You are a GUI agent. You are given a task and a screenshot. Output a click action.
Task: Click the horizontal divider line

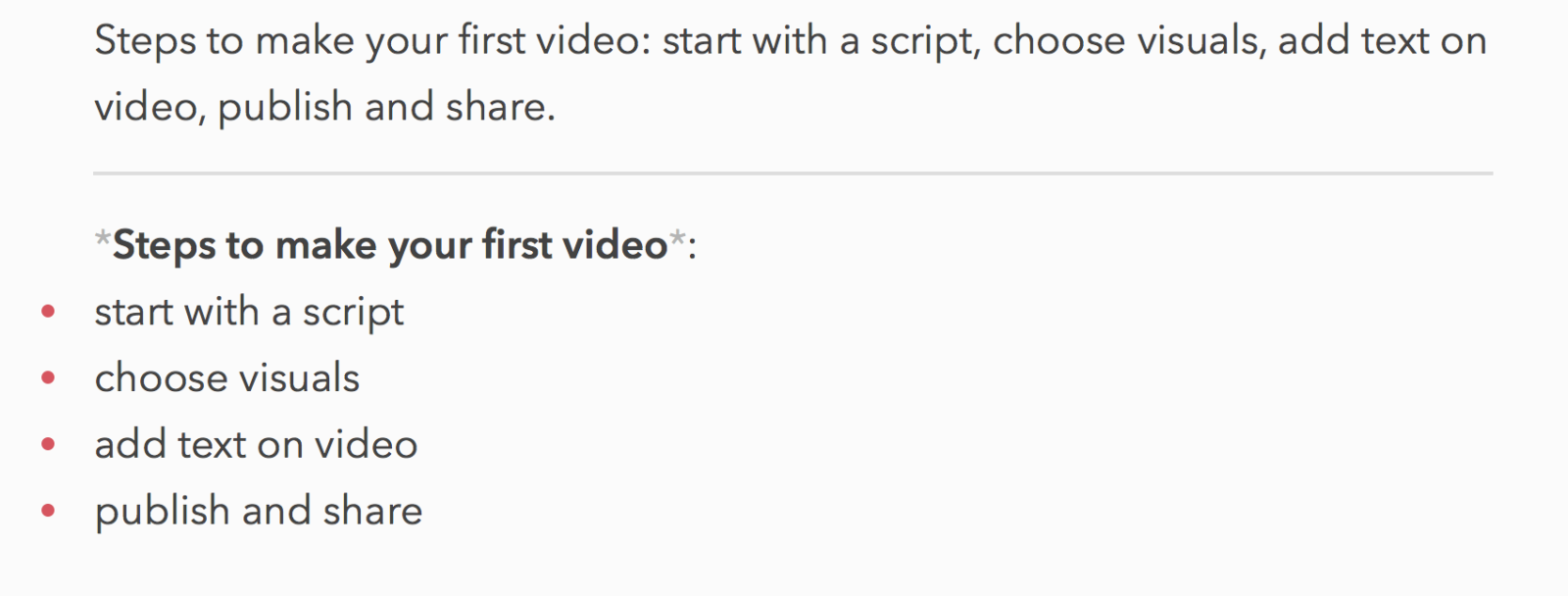pyautogui.click(x=793, y=174)
